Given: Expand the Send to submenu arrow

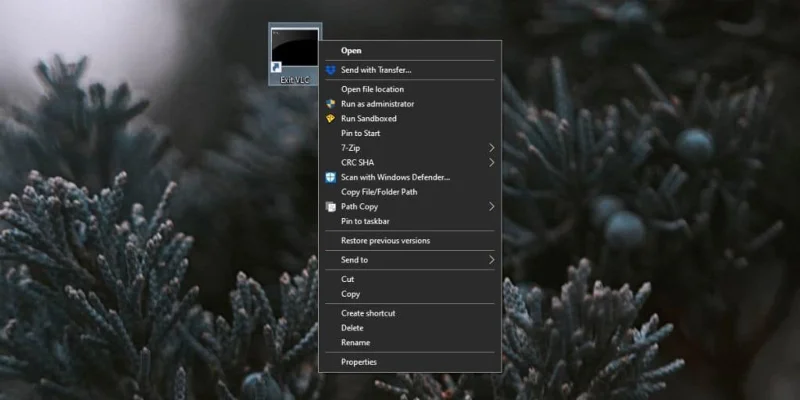Looking at the screenshot, I should [492, 260].
